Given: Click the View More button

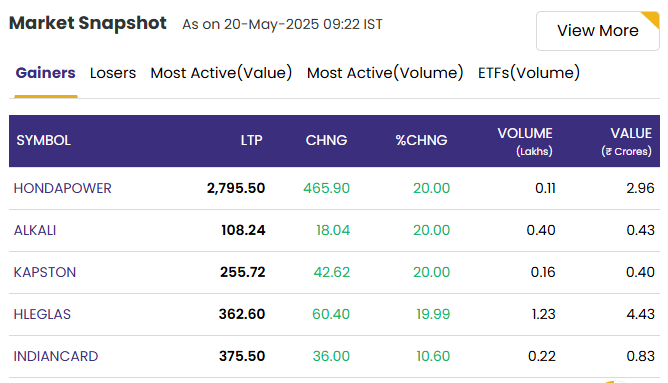Looking at the screenshot, I should click(598, 31).
